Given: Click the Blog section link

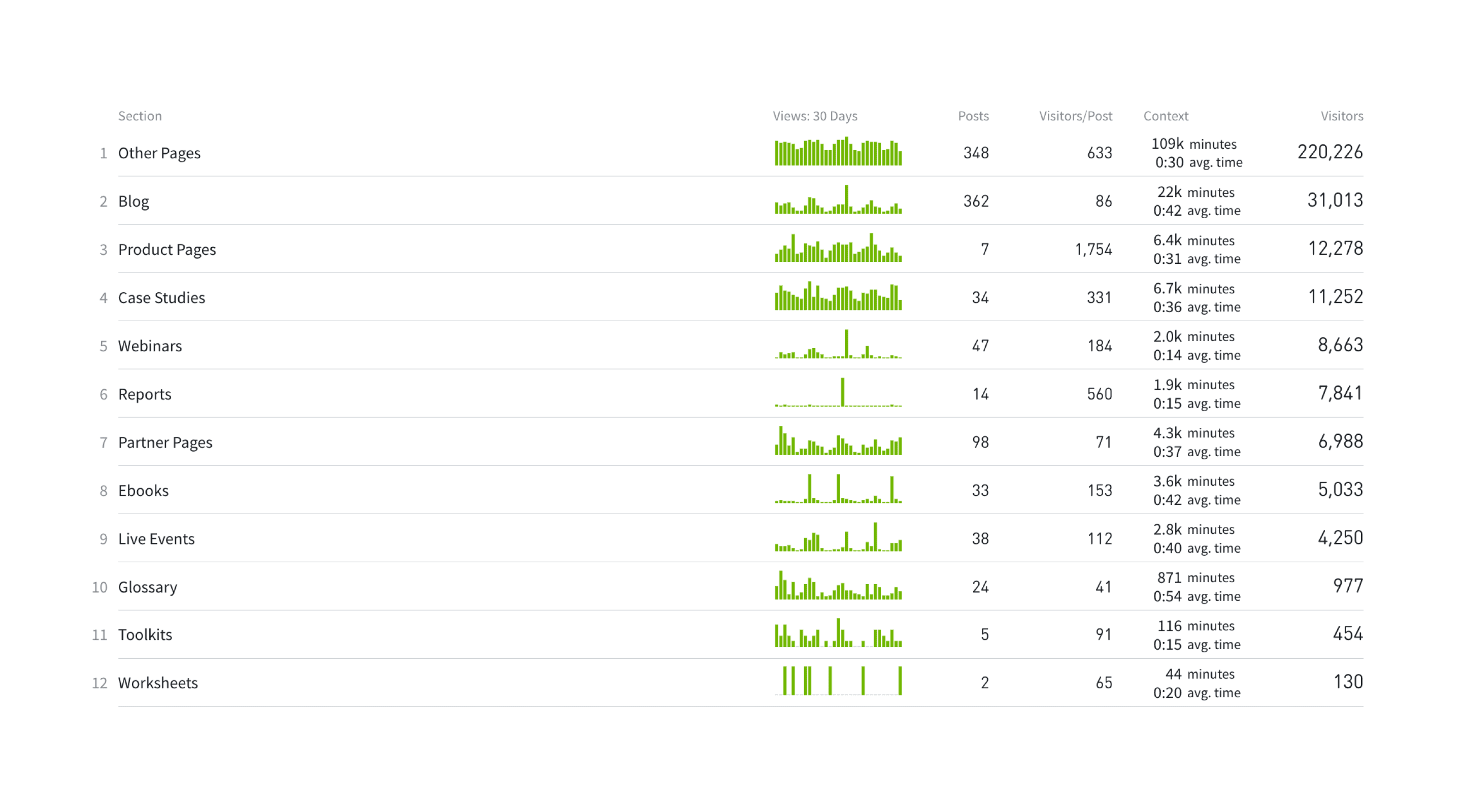Looking at the screenshot, I should coord(134,201).
